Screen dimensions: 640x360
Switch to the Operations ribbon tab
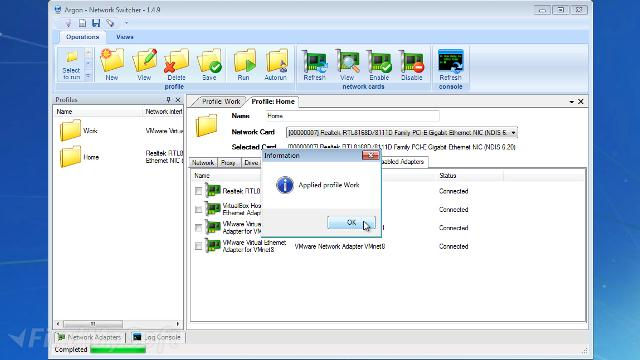(x=82, y=37)
